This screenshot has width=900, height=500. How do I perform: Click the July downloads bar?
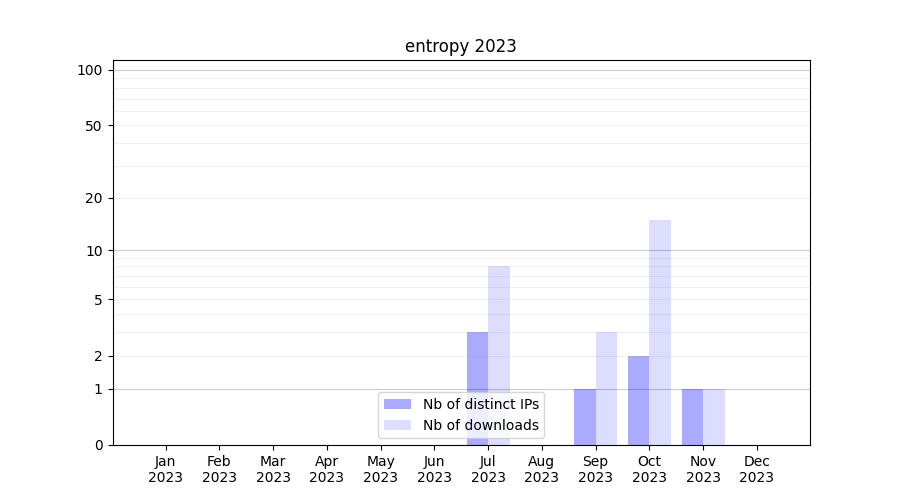click(x=499, y=330)
